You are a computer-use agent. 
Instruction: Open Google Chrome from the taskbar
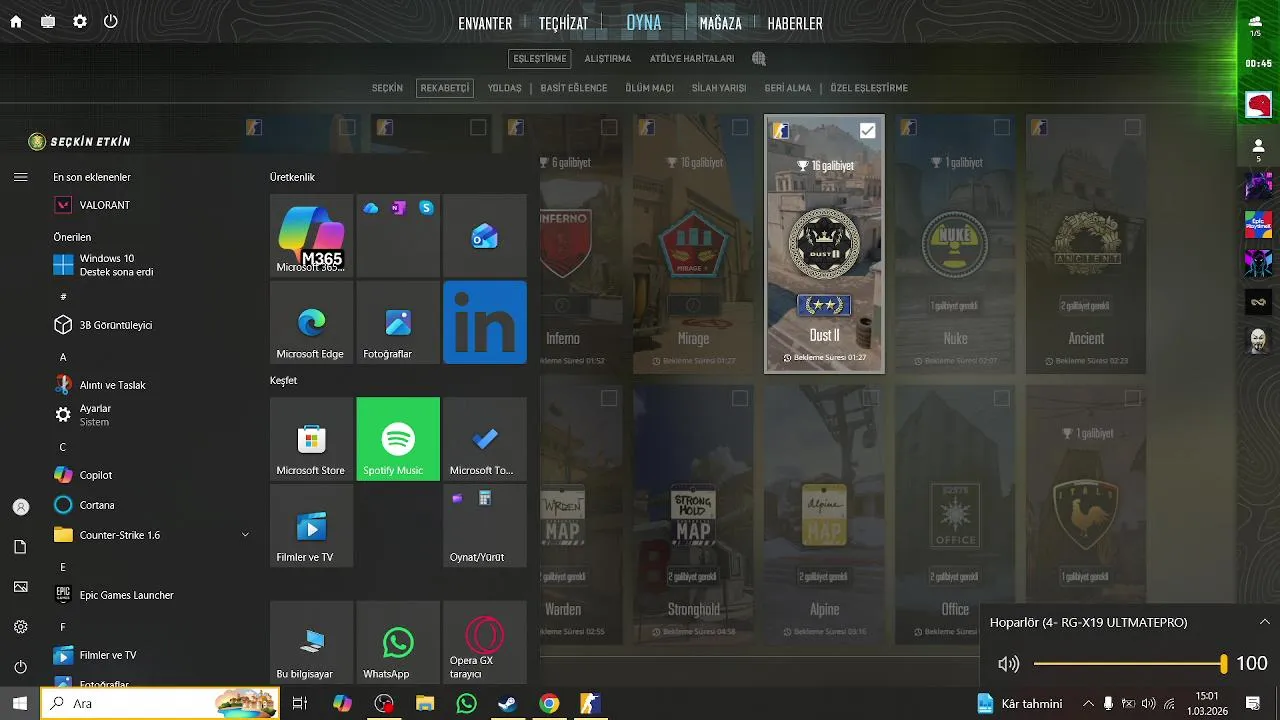549,704
